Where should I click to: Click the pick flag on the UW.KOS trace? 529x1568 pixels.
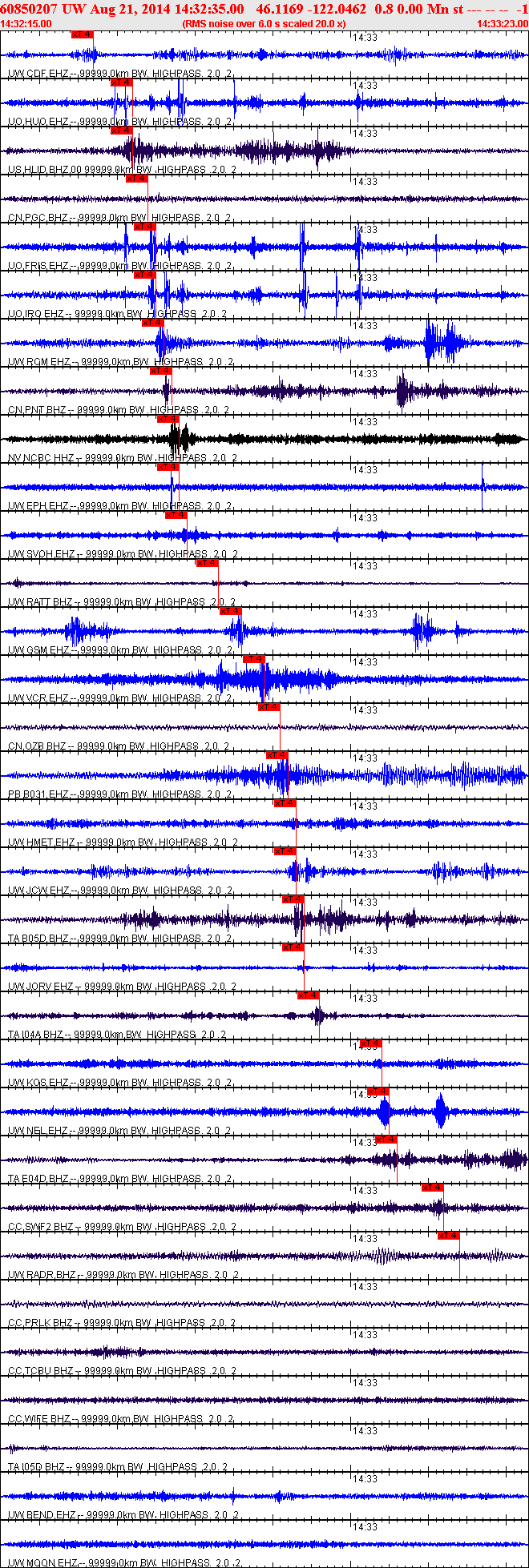[x=371, y=1043]
